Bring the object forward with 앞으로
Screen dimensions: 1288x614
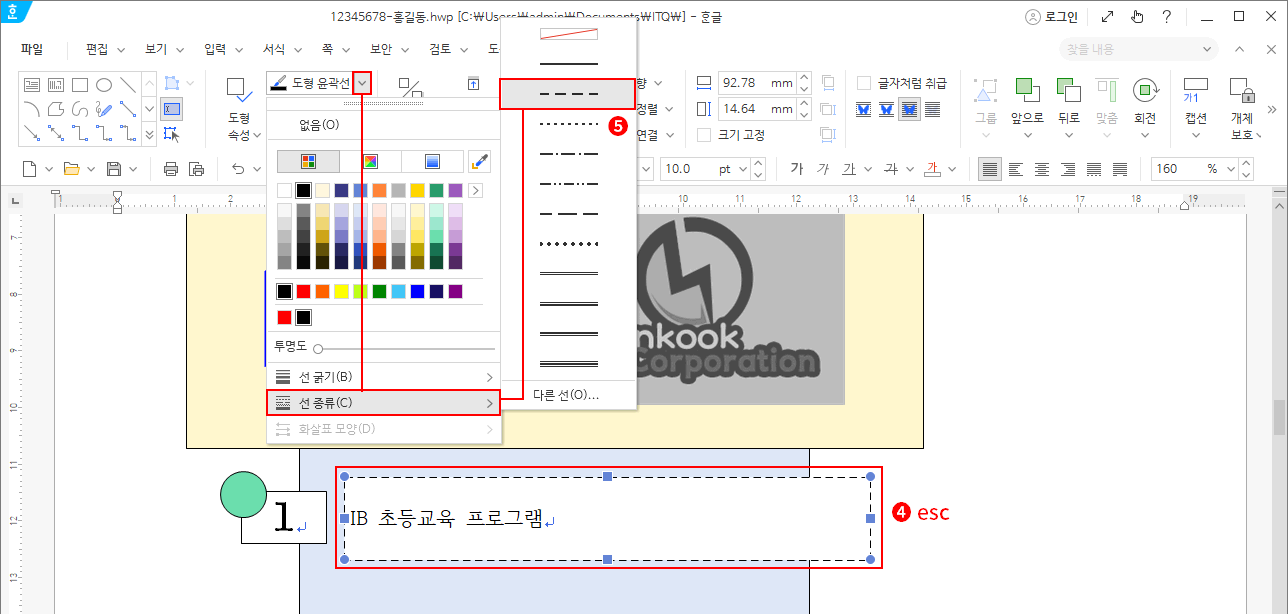click(1026, 100)
